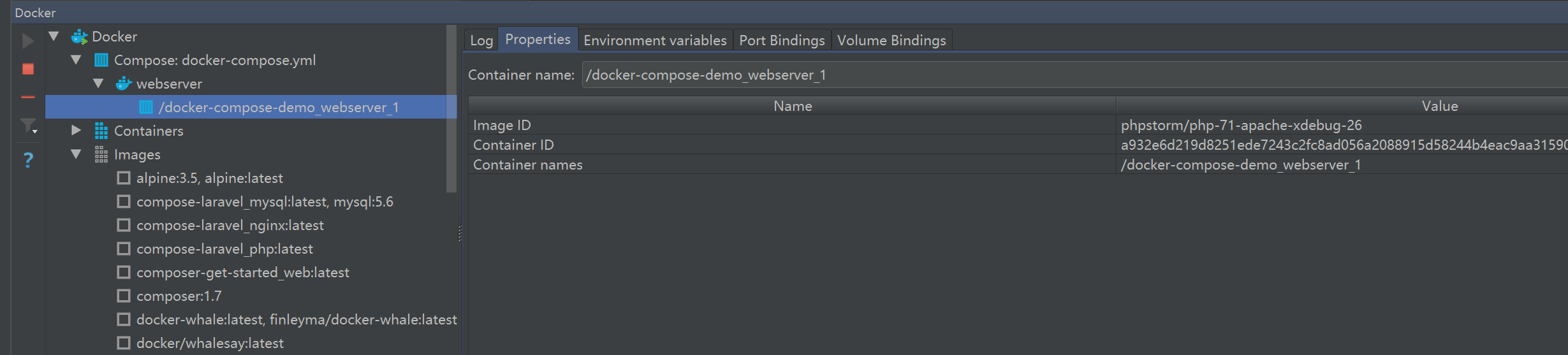Click the Containers grid icon
Screen dimensions: 1568x355
101,131
